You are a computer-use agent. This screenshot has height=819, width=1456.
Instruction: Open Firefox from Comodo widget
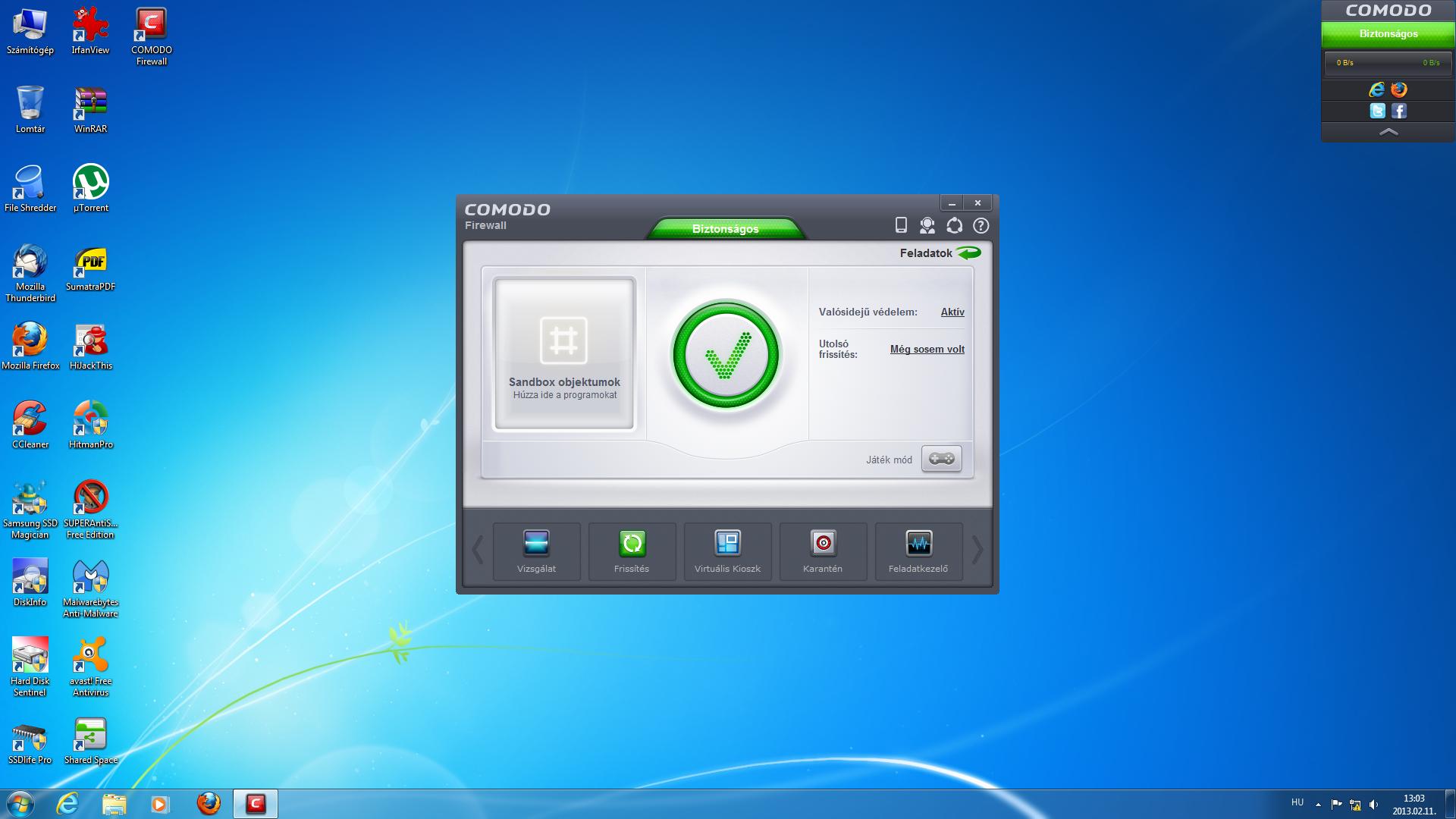pos(1399,89)
